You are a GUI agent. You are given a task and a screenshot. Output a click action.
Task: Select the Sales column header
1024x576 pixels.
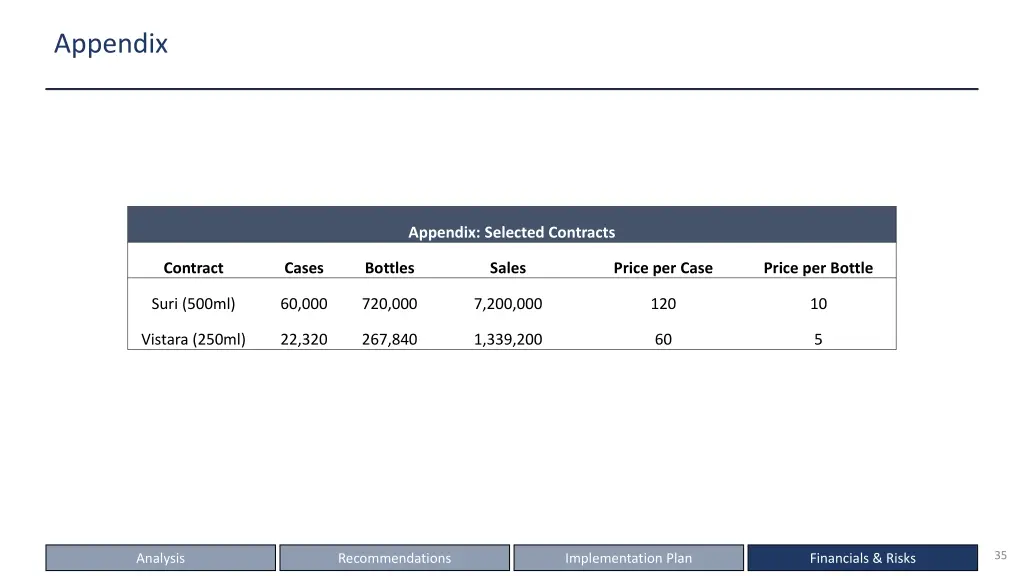click(x=508, y=268)
